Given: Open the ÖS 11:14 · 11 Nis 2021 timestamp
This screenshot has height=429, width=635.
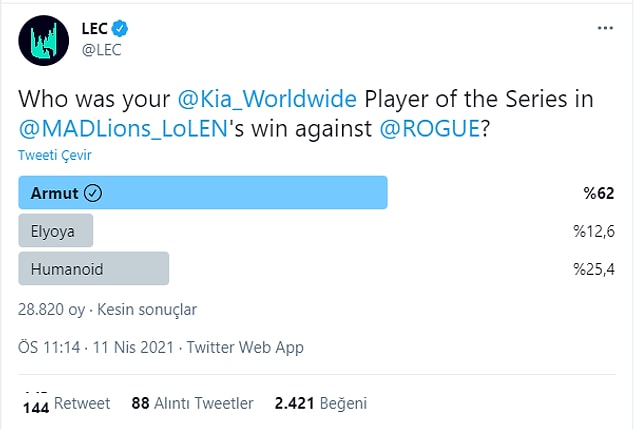Looking at the screenshot, I should (x=96, y=348).
